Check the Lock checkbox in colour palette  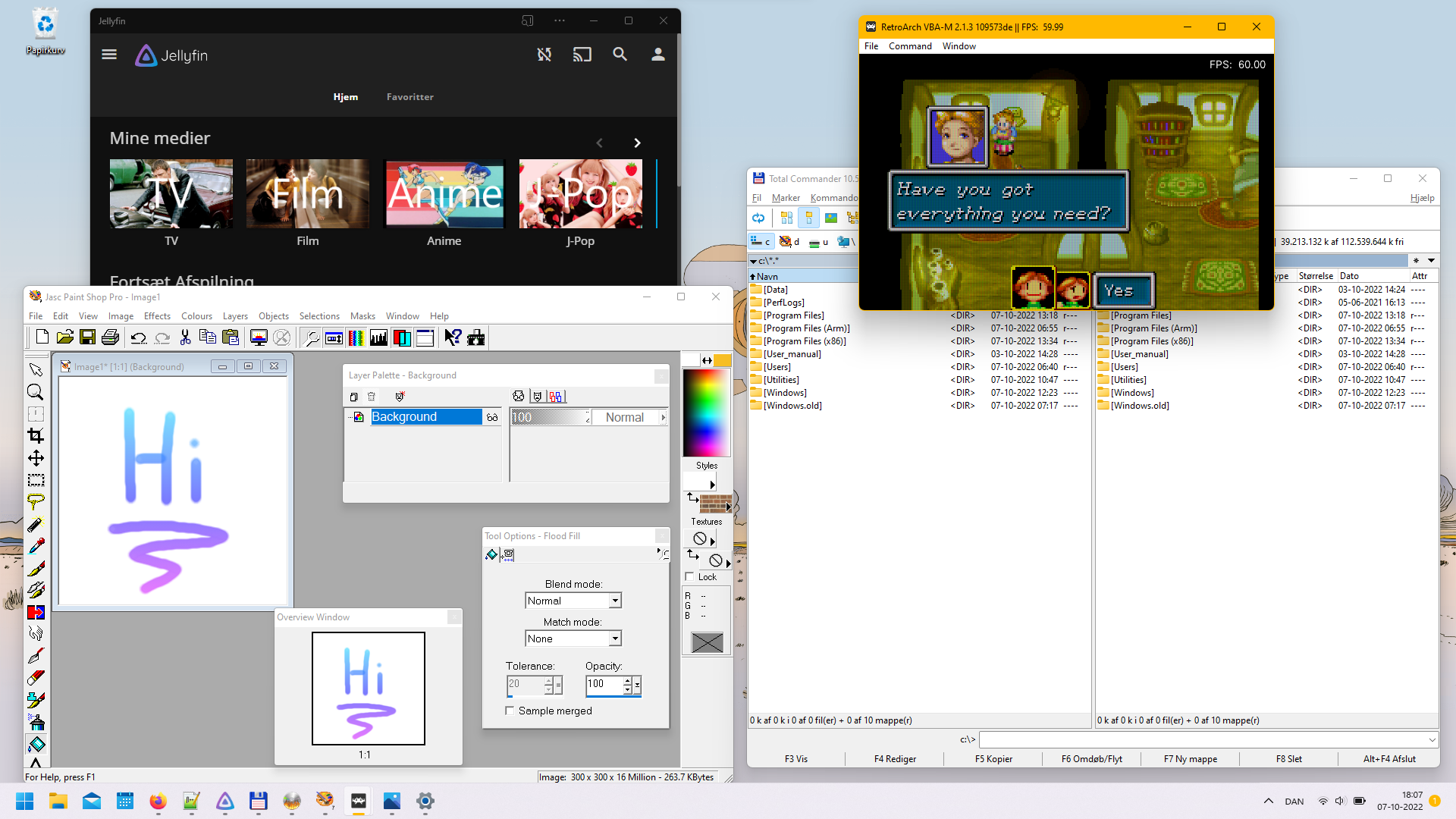pos(689,577)
